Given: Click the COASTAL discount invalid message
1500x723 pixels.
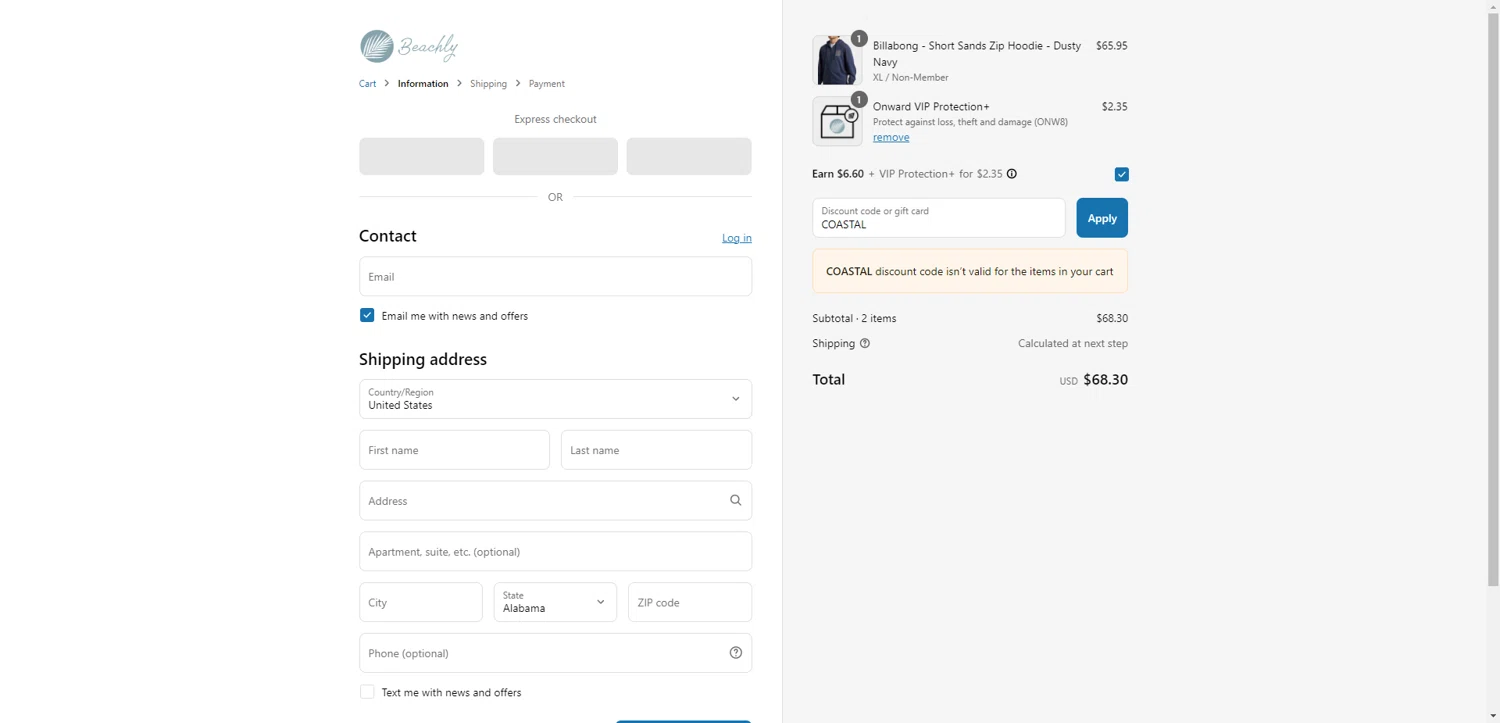Looking at the screenshot, I should point(970,271).
